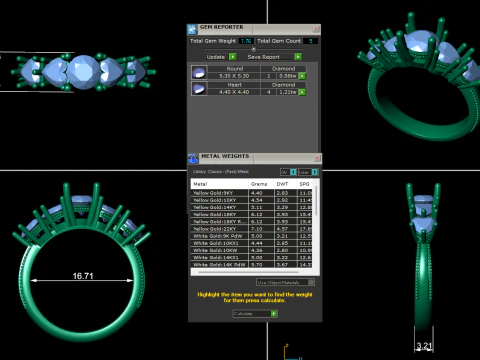Click the Round shape name cell
Image resolution: width=480 pixels, height=360 pixels.
click(x=234, y=69)
